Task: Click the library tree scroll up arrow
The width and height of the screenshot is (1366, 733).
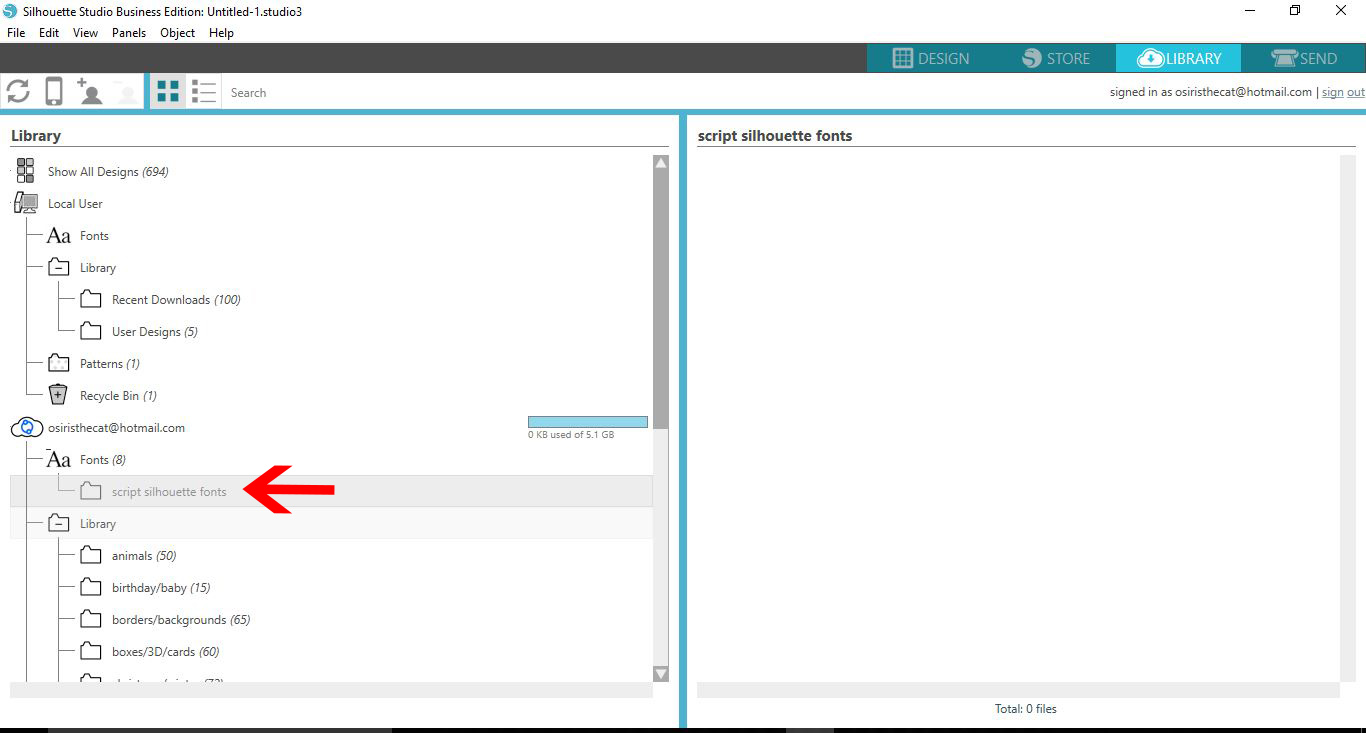Action: [x=661, y=162]
